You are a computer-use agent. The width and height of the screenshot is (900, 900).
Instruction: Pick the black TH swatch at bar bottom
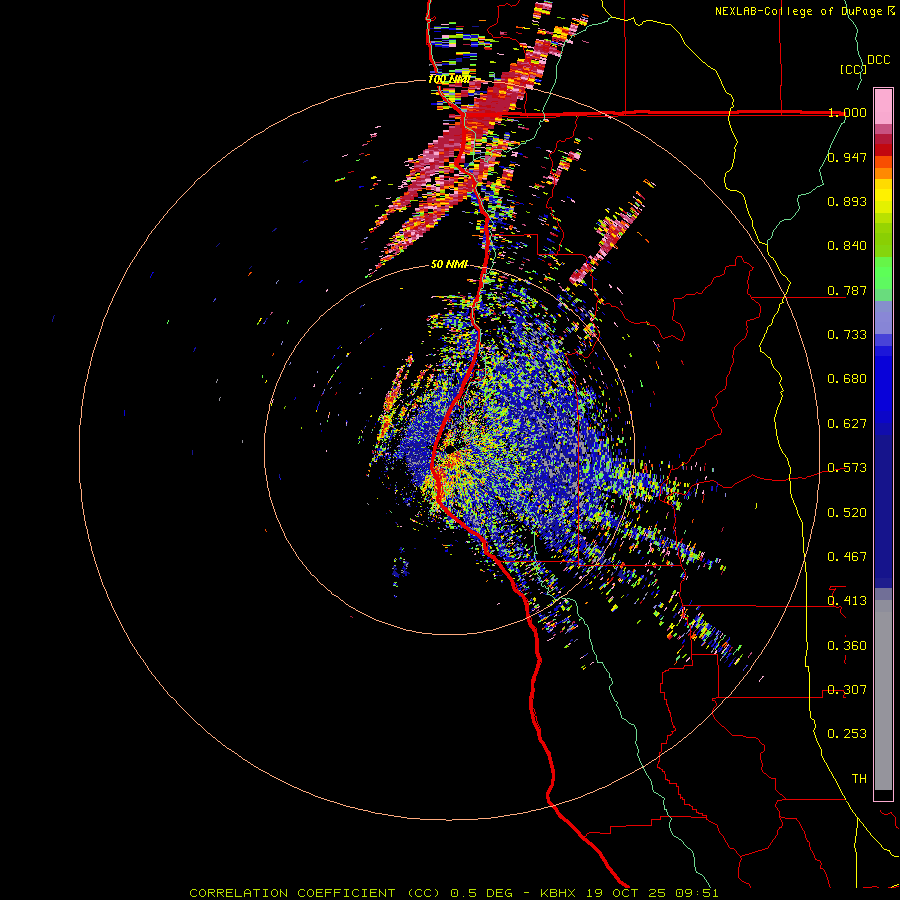click(883, 794)
